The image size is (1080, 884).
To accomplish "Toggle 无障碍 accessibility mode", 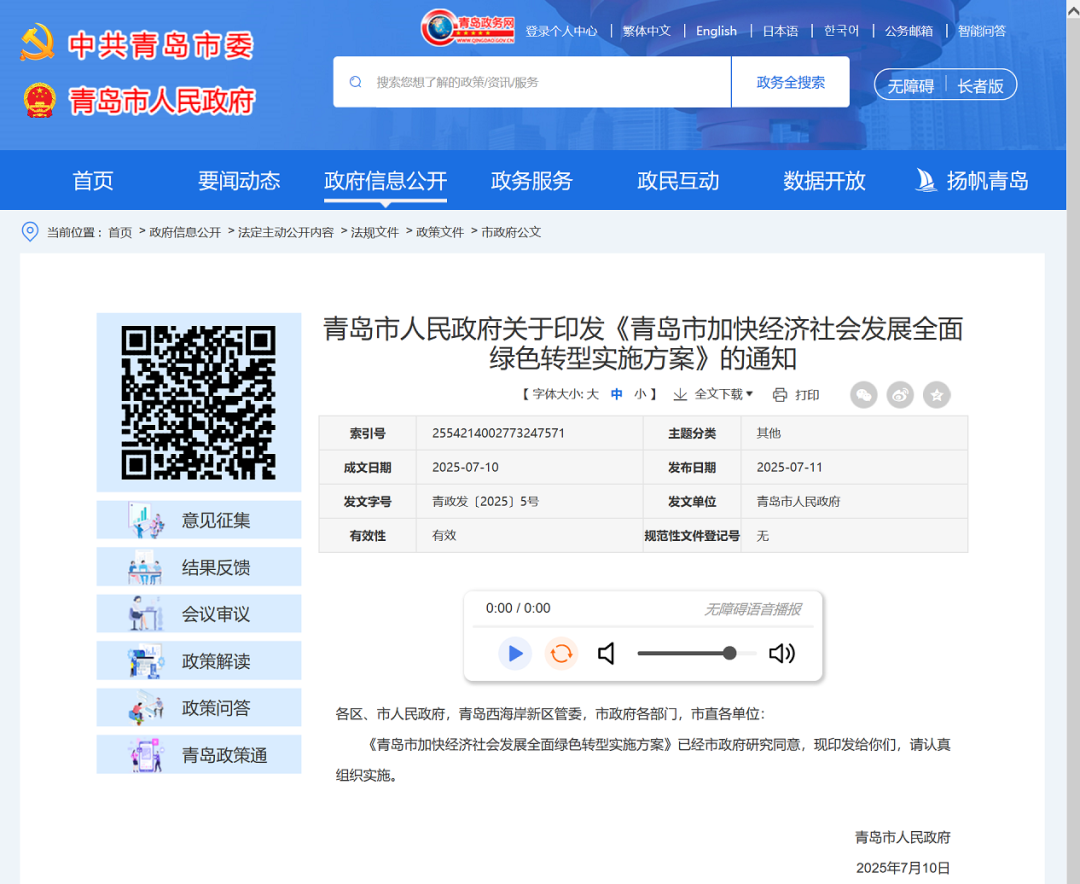I will 910,86.
